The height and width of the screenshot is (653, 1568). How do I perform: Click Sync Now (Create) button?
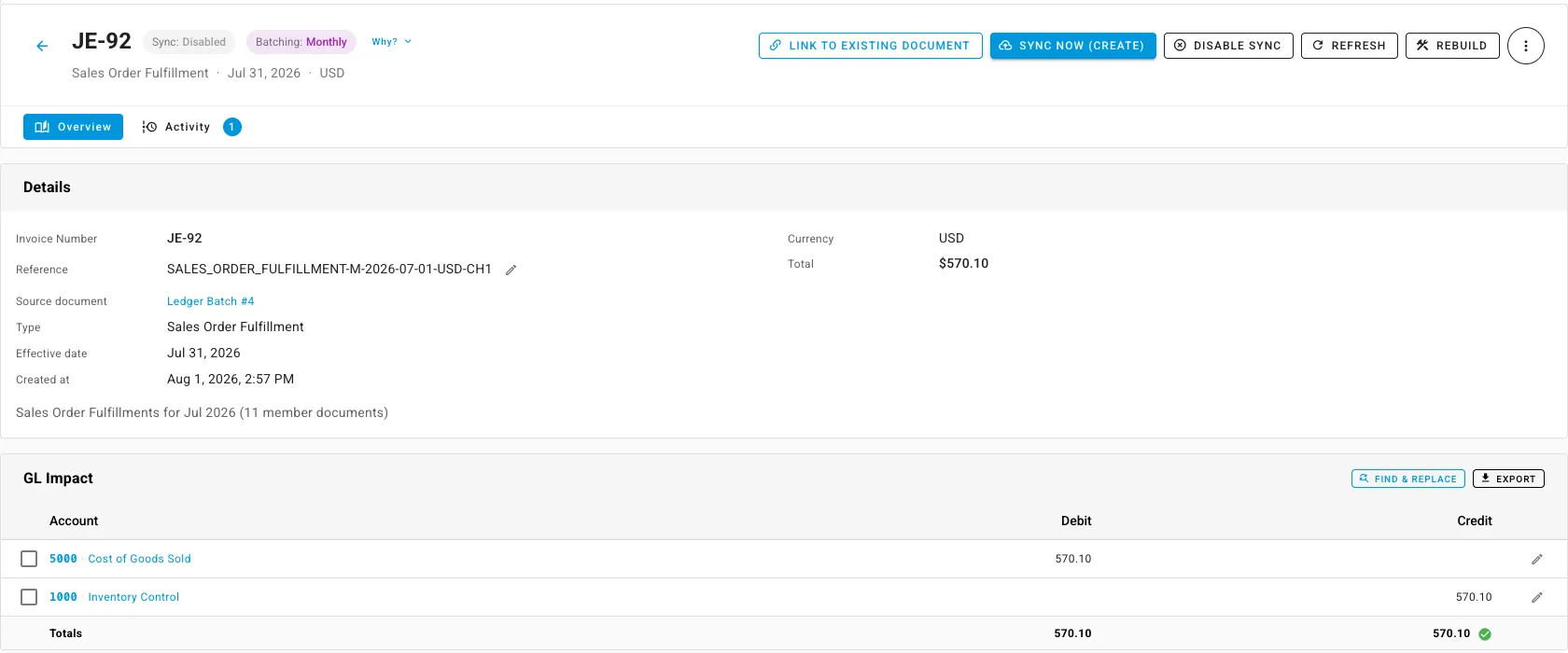1072,46
